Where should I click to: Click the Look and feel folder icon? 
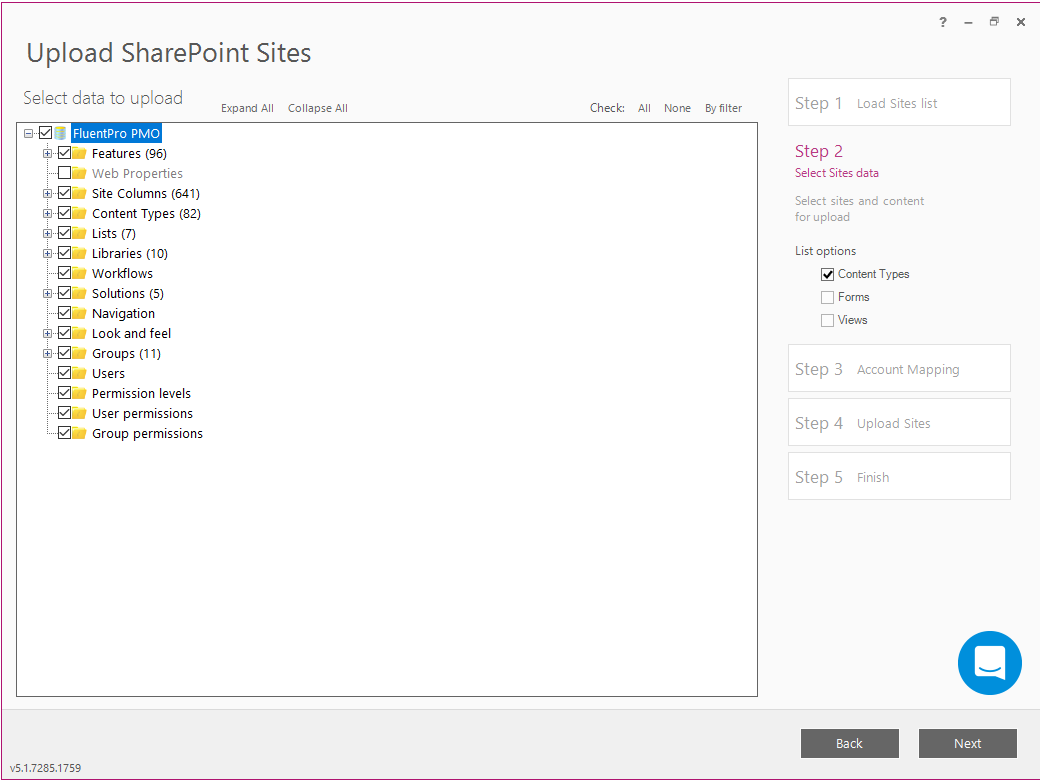click(79, 333)
